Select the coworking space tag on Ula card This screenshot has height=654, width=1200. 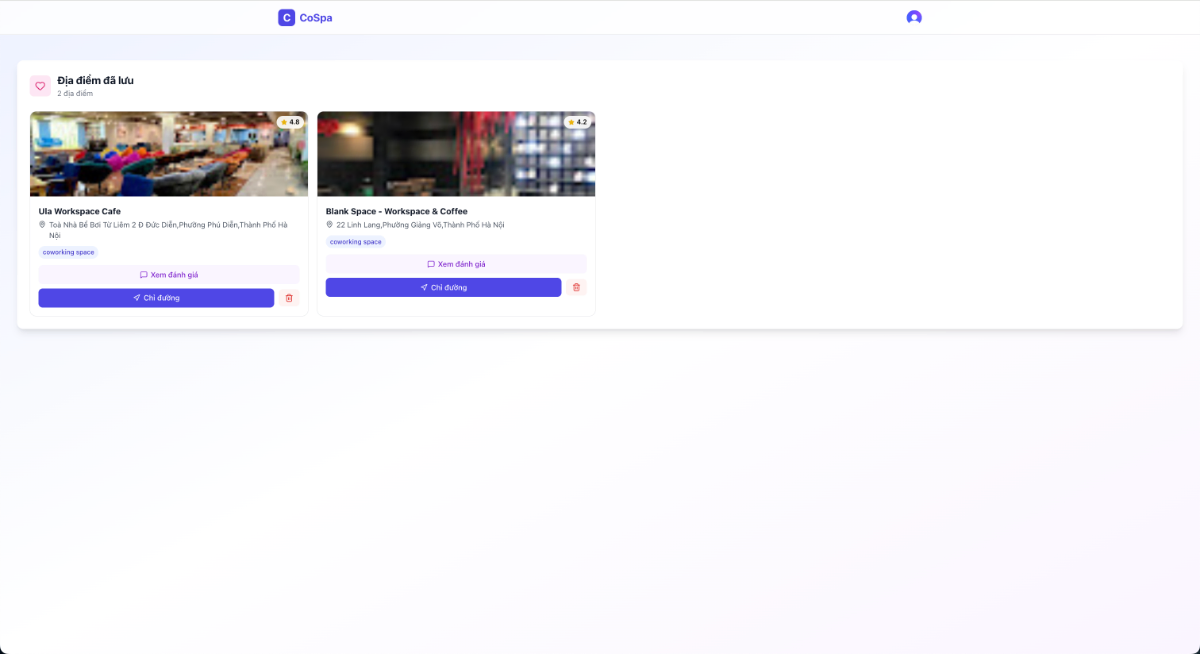point(67,252)
